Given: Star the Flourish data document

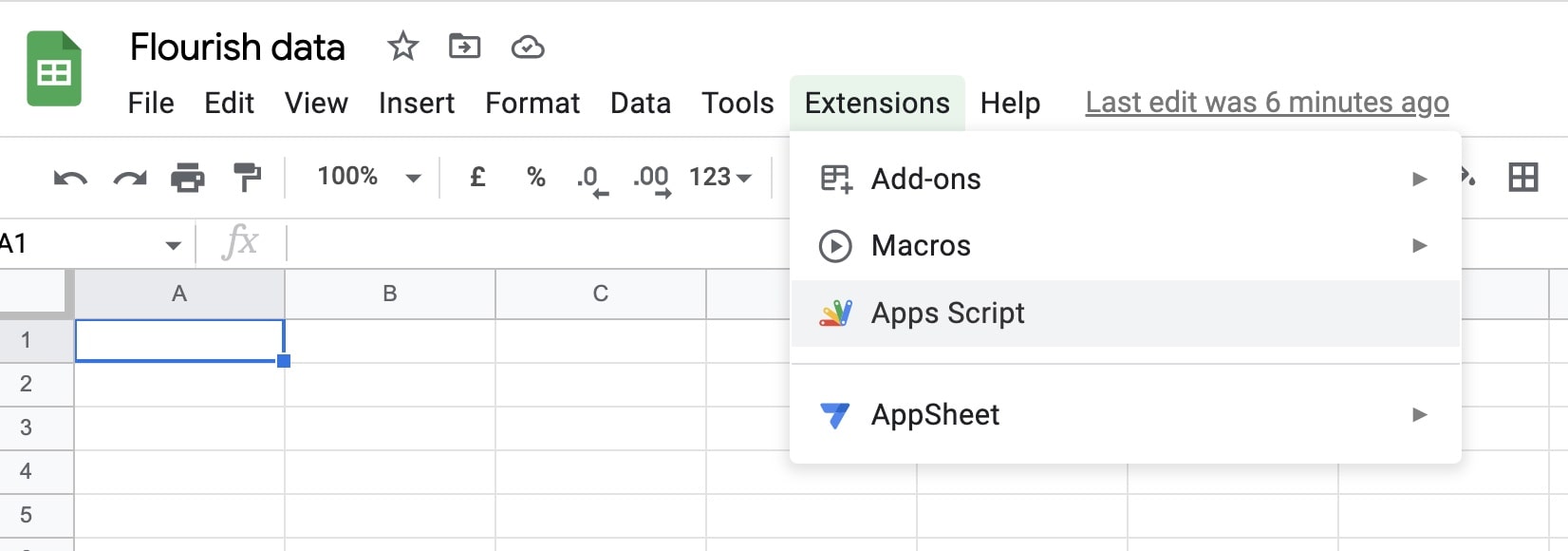Looking at the screenshot, I should pos(402,46).
